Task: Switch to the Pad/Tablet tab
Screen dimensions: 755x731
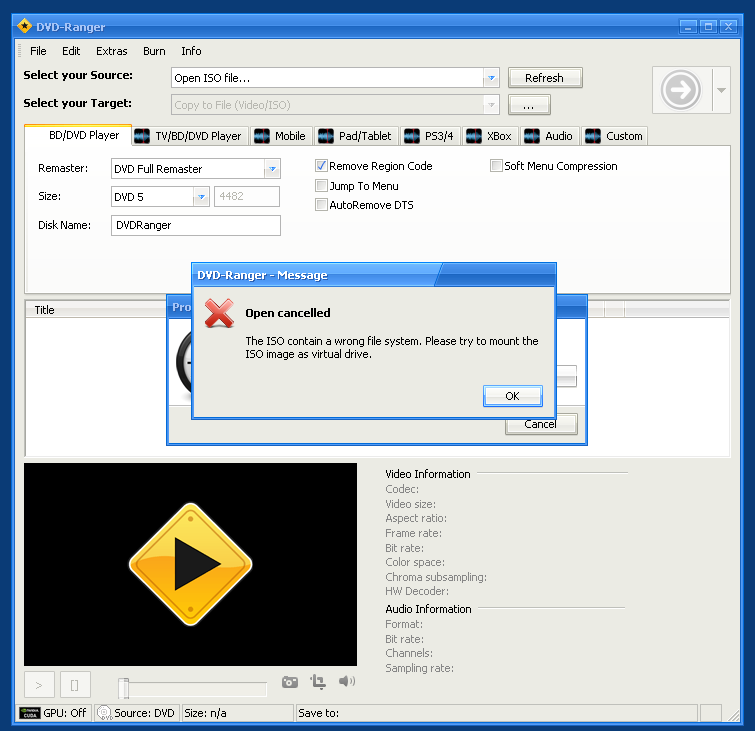Action: tap(356, 136)
